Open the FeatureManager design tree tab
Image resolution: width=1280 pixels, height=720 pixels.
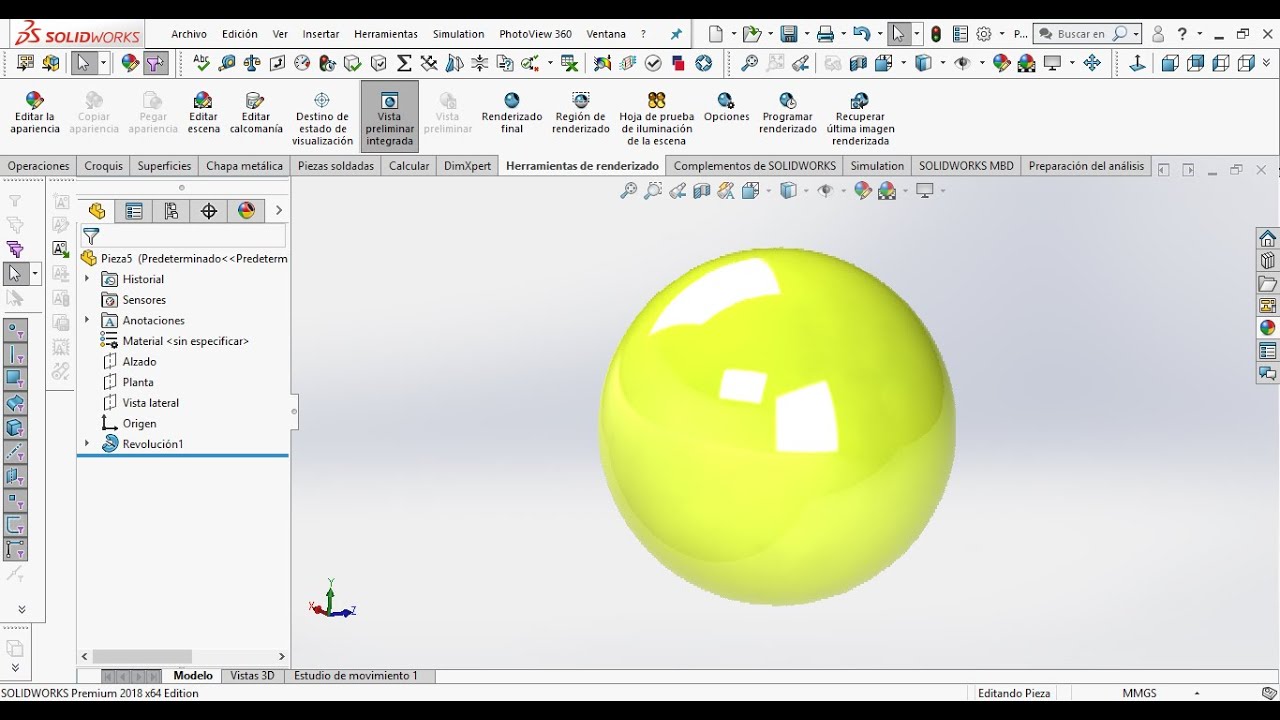(x=97, y=211)
